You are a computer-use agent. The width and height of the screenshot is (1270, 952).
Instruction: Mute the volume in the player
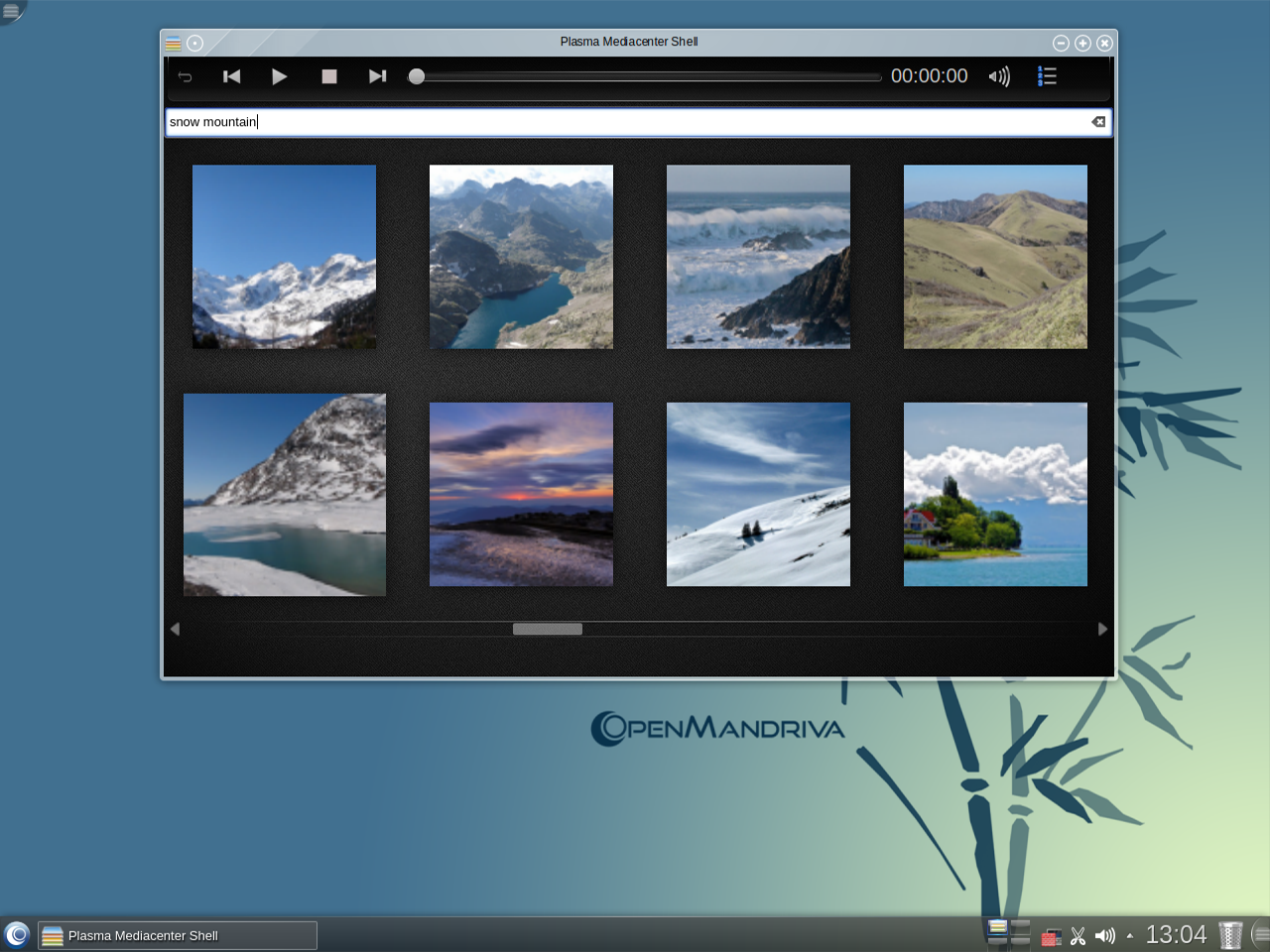[999, 76]
